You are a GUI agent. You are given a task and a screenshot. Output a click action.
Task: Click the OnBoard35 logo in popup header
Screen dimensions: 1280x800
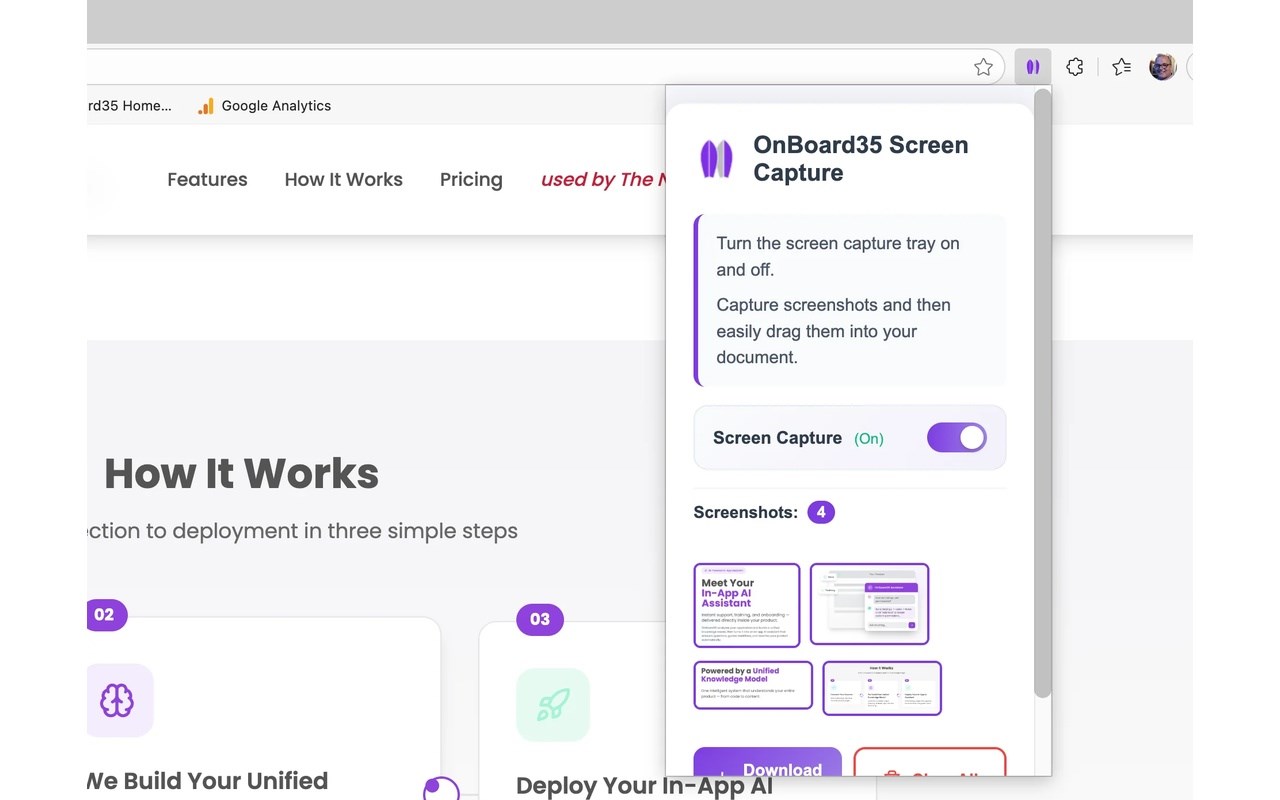(716, 159)
